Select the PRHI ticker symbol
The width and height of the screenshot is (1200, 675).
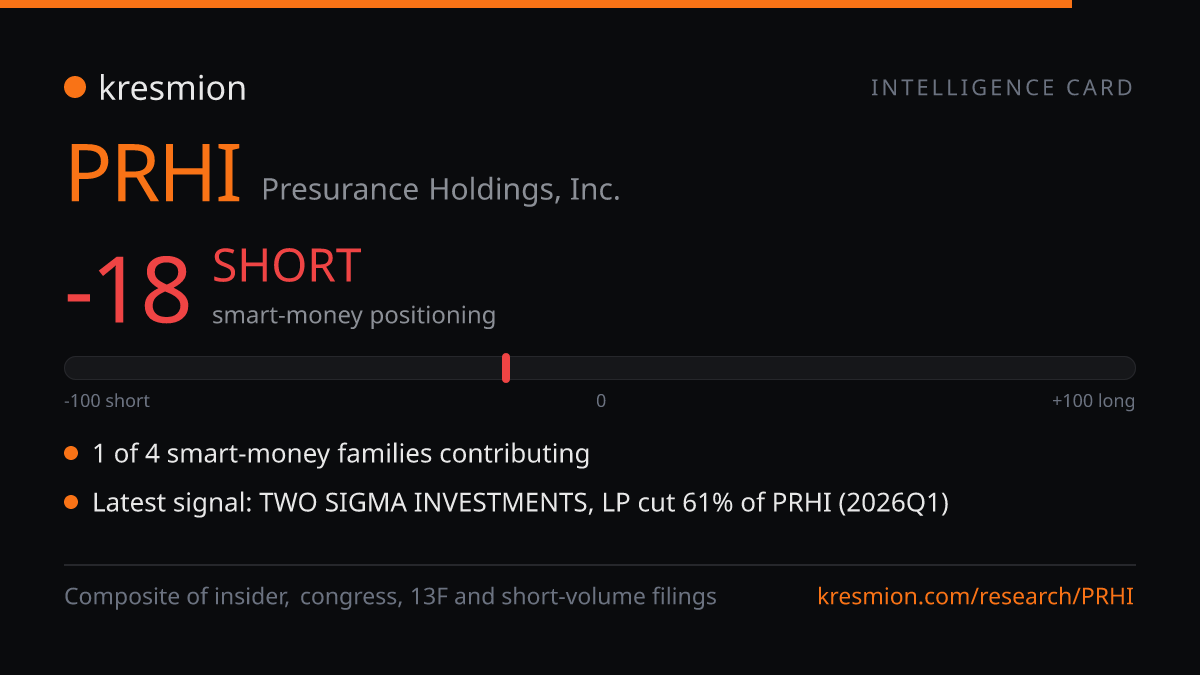154,173
